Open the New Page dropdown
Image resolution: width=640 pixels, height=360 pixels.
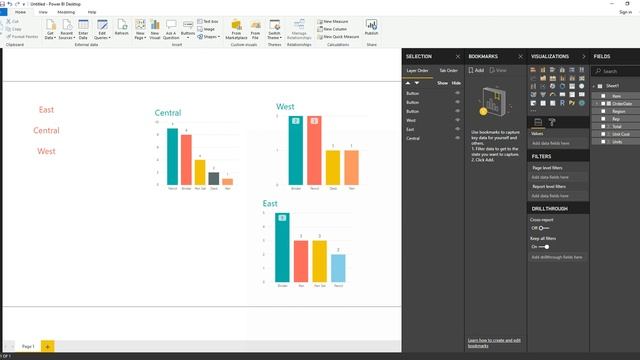coord(140,29)
